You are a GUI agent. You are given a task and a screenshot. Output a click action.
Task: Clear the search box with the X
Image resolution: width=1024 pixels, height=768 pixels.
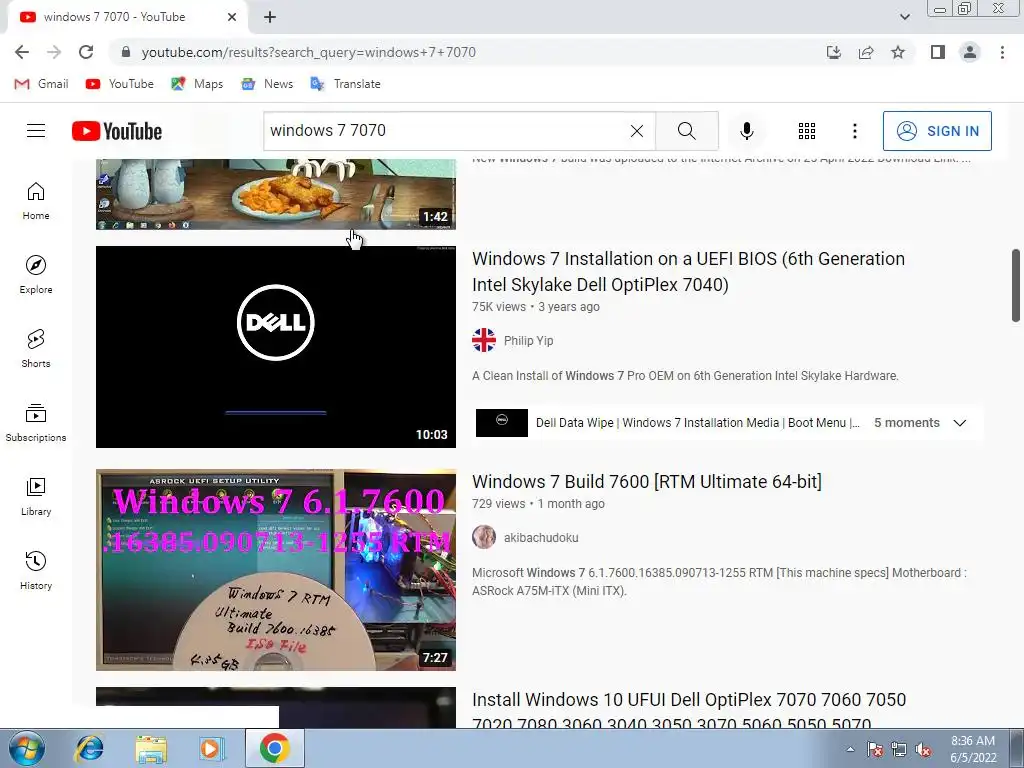coord(637,131)
